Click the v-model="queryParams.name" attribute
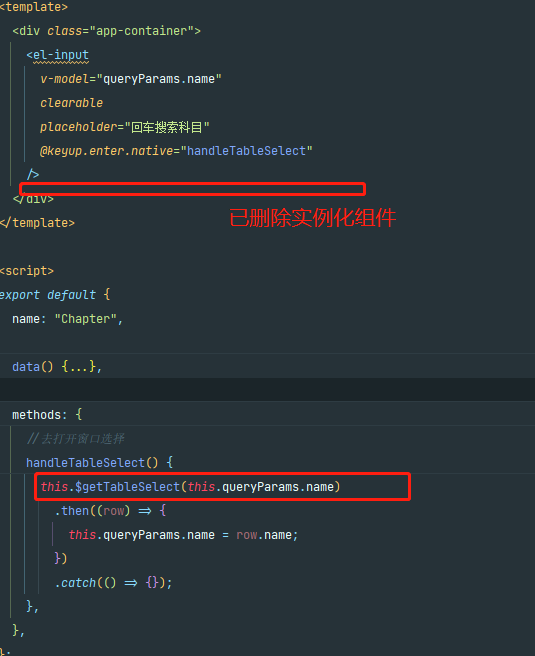Viewport: 535px width, 656px height. (x=131, y=79)
